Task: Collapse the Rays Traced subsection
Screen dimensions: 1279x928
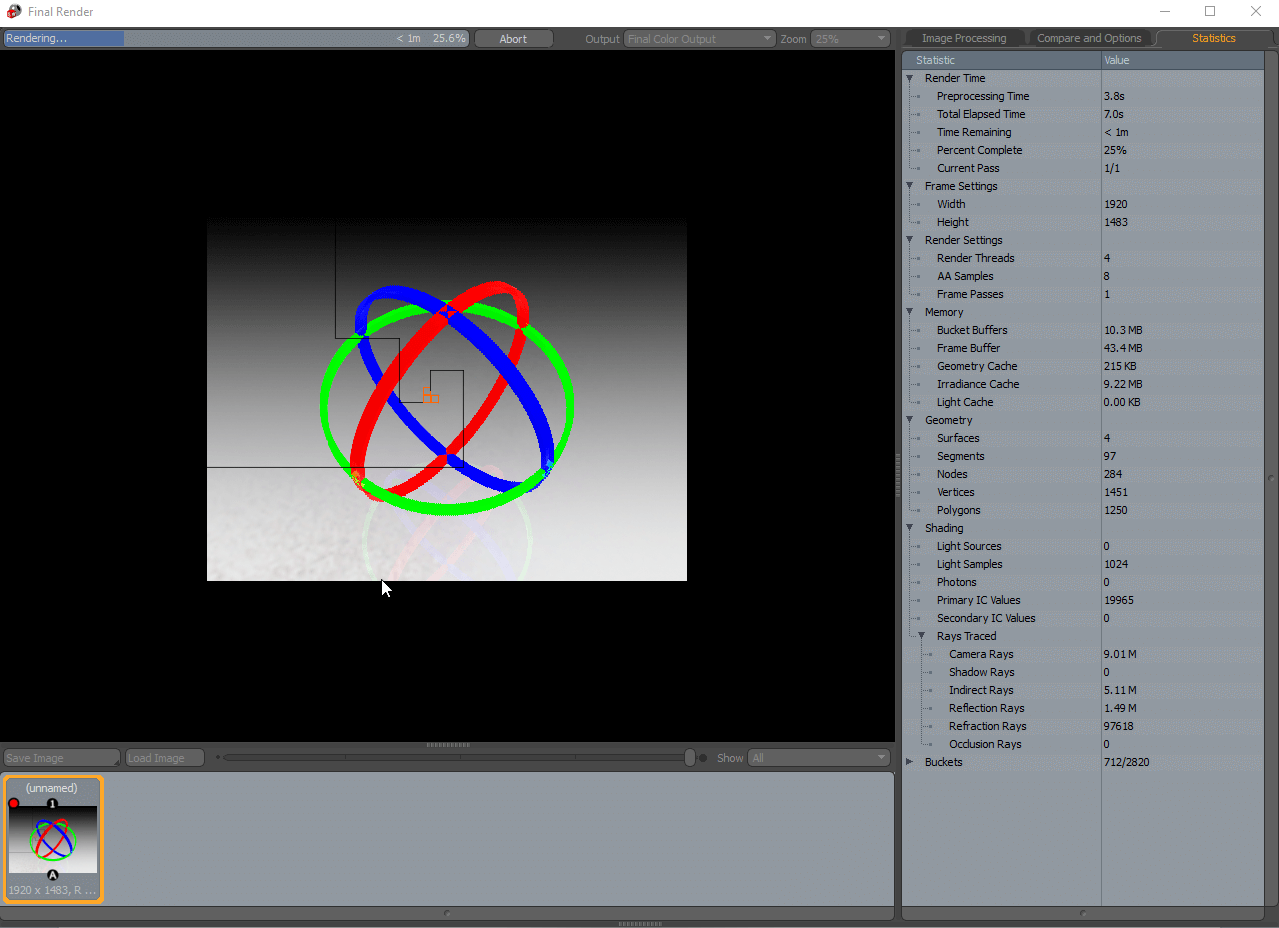Action: (922, 636)
